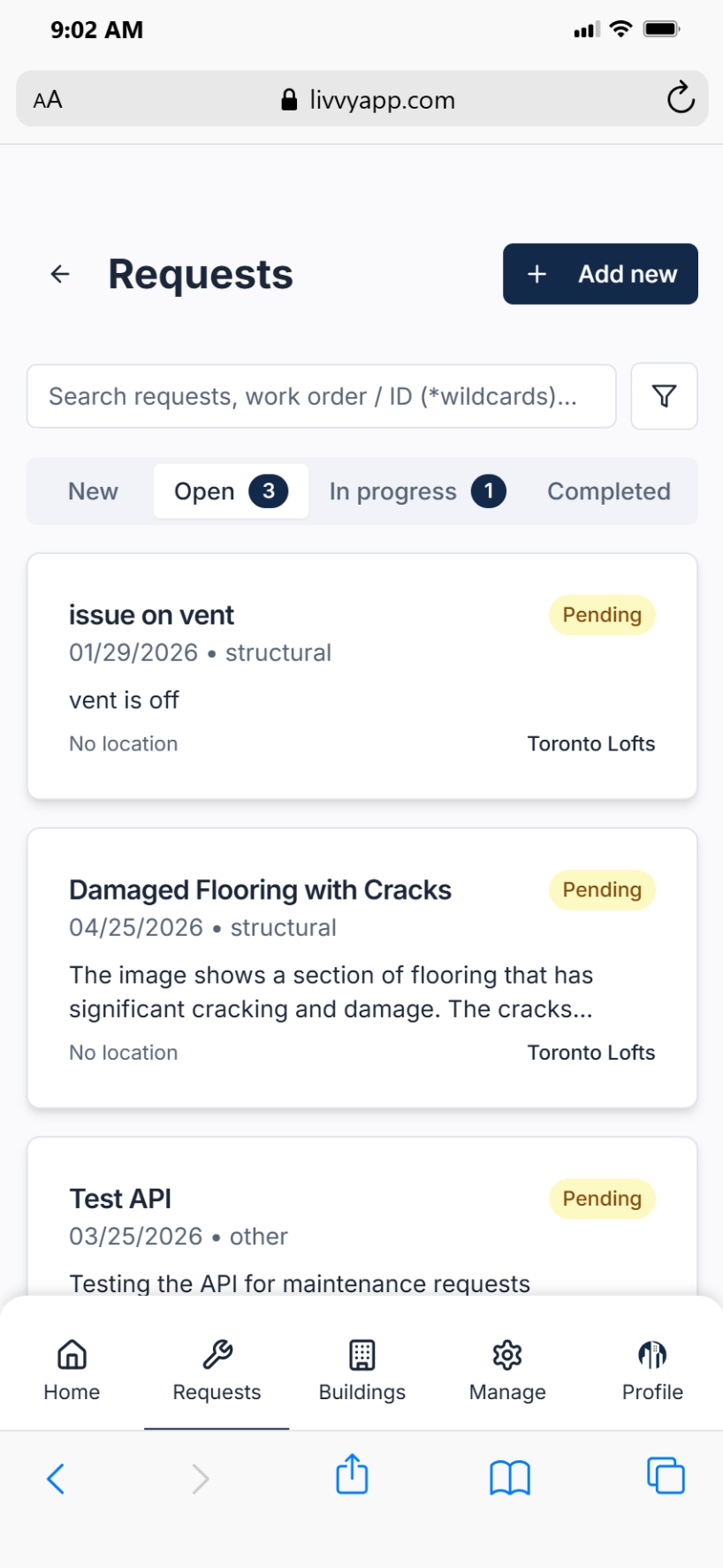
Task: Reload the page in Safari
Action: tap(680, 99)
